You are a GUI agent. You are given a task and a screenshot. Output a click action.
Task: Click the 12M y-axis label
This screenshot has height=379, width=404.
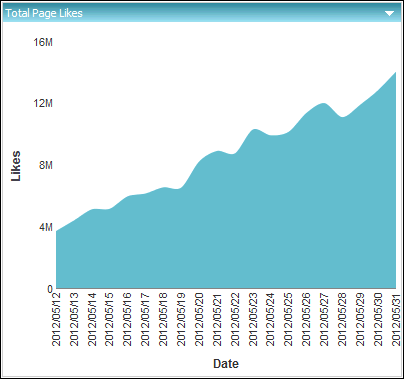point(43,103)
